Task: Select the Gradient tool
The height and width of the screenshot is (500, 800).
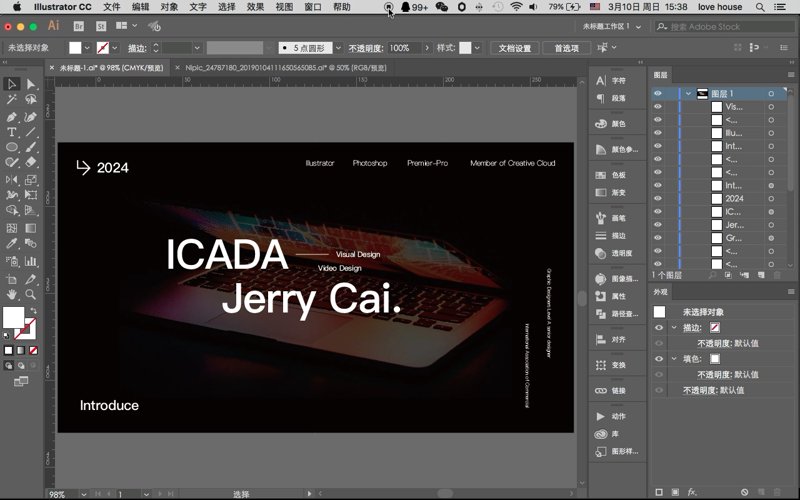Action: tap(31, 228)
